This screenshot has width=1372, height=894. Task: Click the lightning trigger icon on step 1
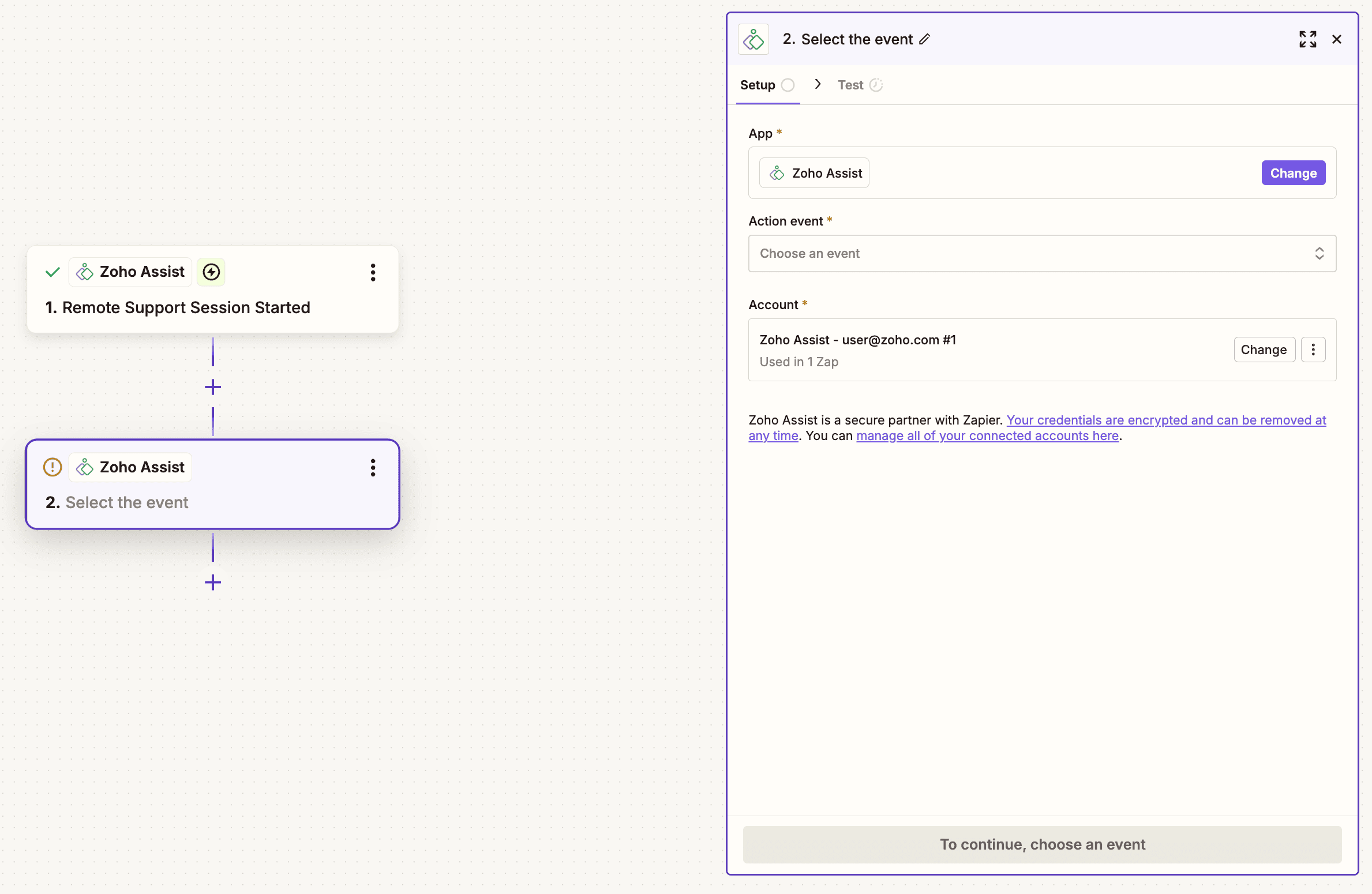coord(211,272)
